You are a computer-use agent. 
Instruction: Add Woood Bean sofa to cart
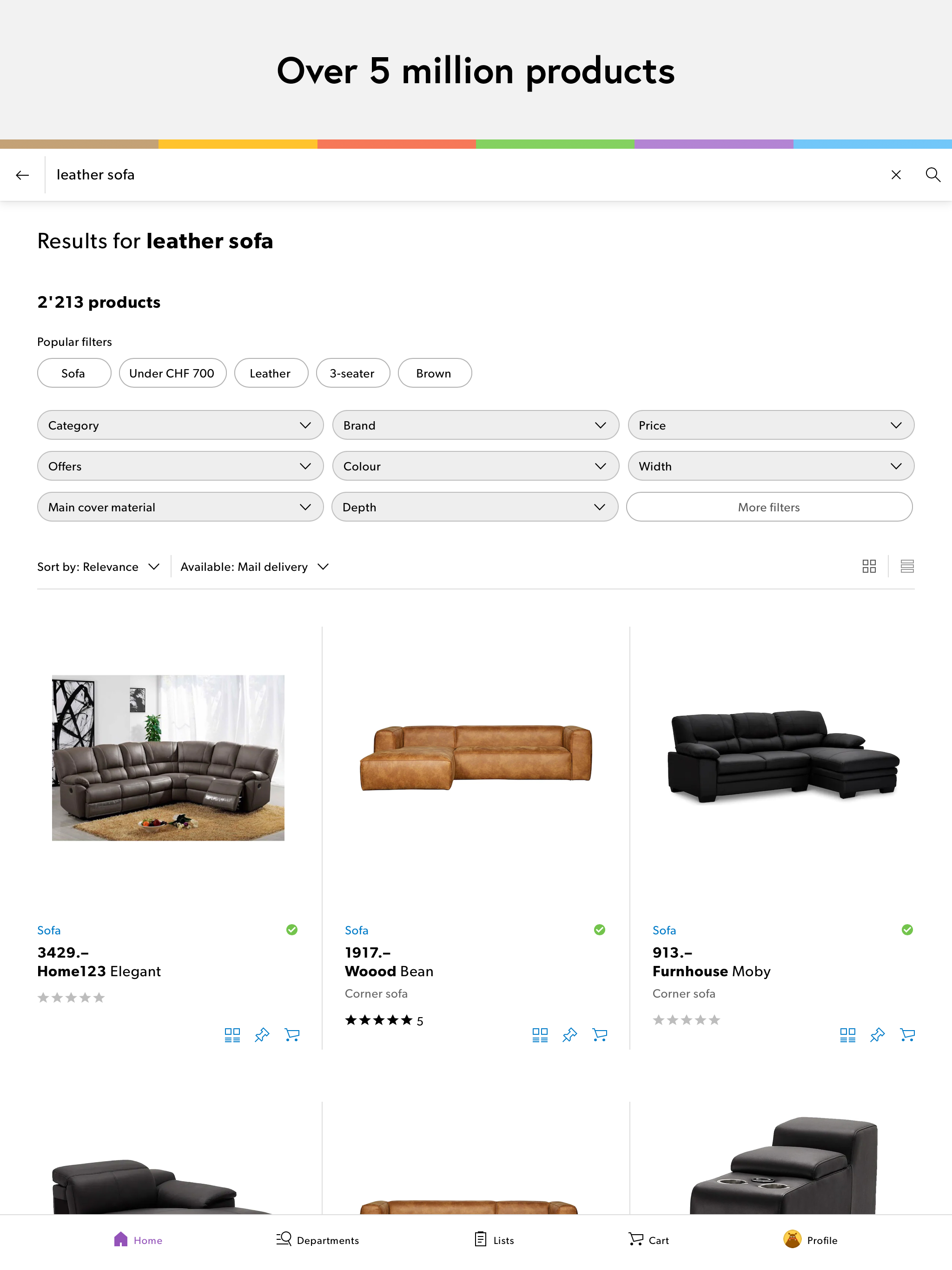(600, 1035)
